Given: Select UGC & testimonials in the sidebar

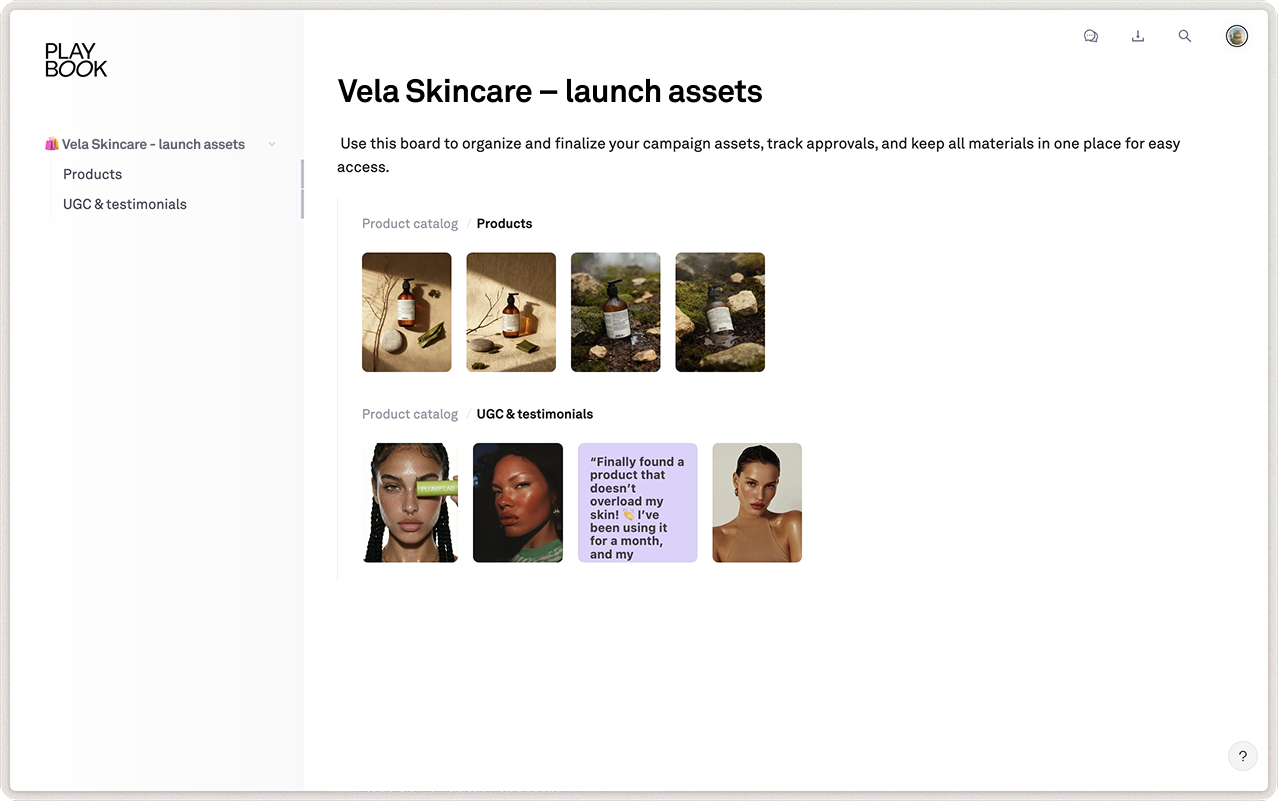Looking at the screenshot, I should 124,204.
